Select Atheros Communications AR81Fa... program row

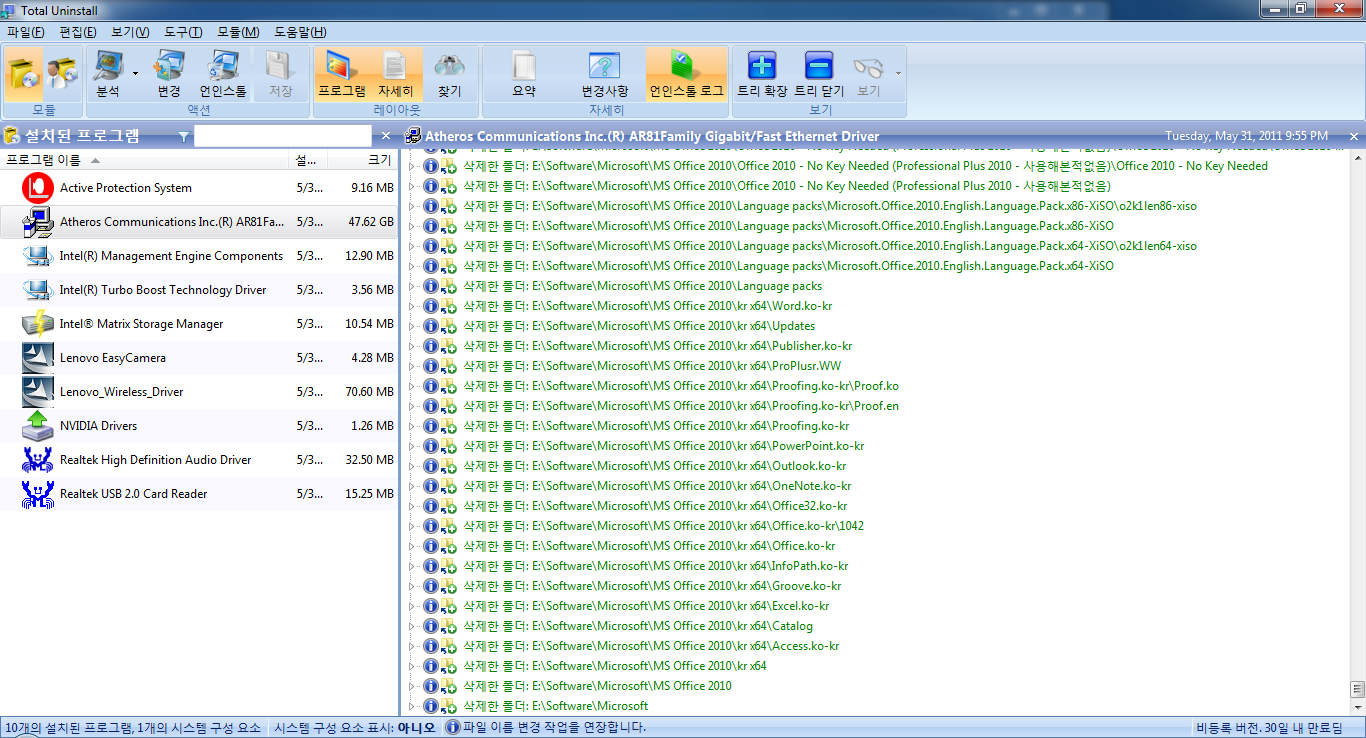[x=199, y=222]
